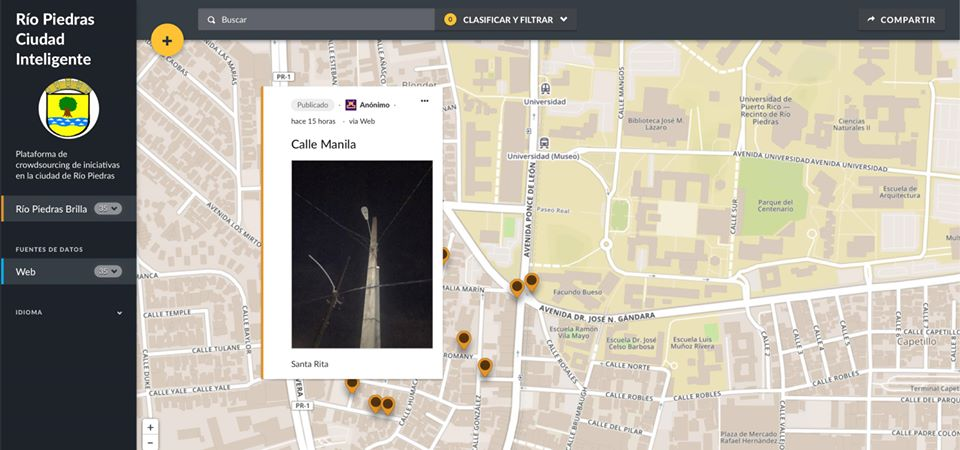Screen dimensions: 960x450
Task: Zoom in the map with plus
Action: [151, 427]
